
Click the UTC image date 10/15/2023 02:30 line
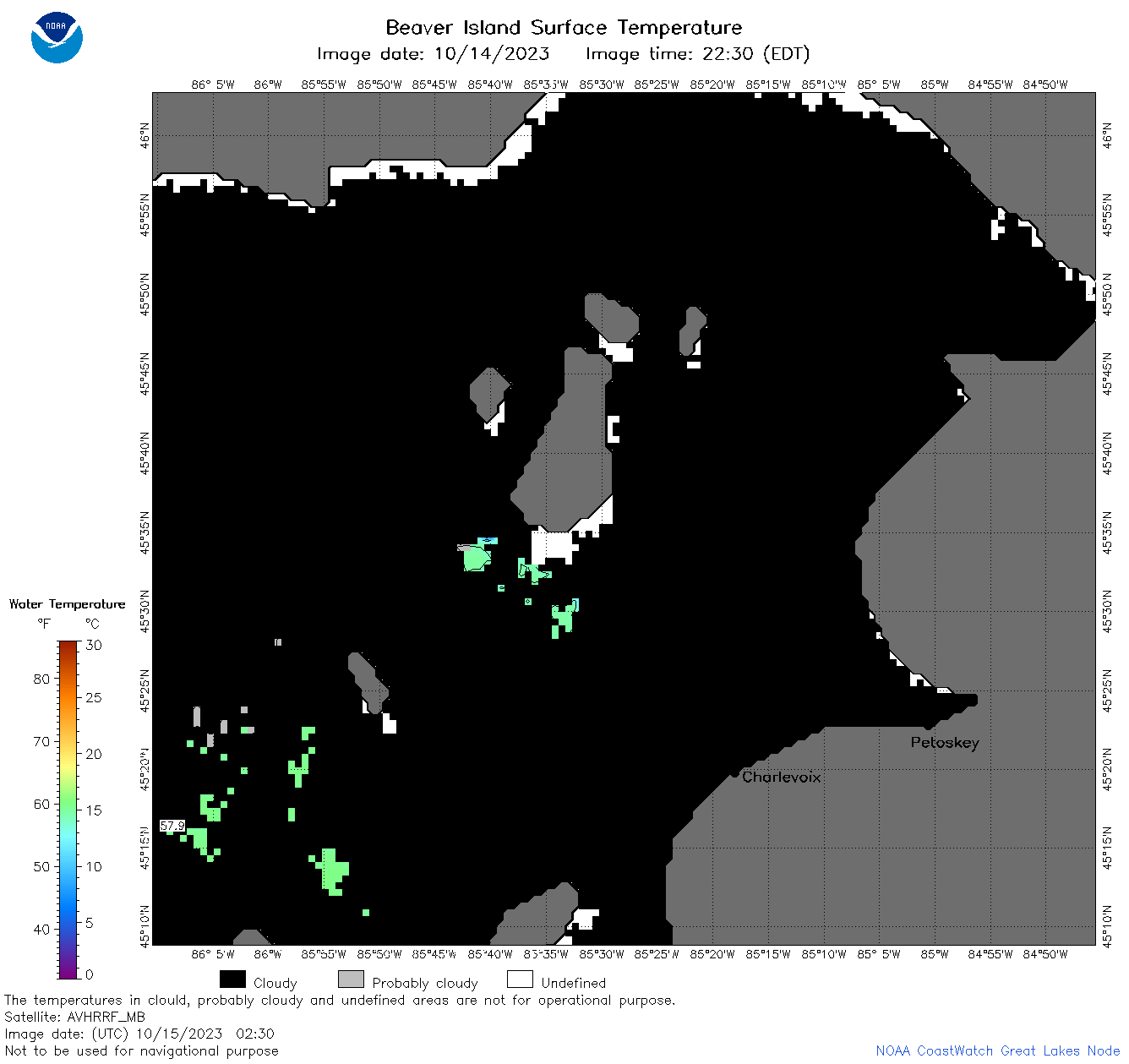pos(139,1034)
